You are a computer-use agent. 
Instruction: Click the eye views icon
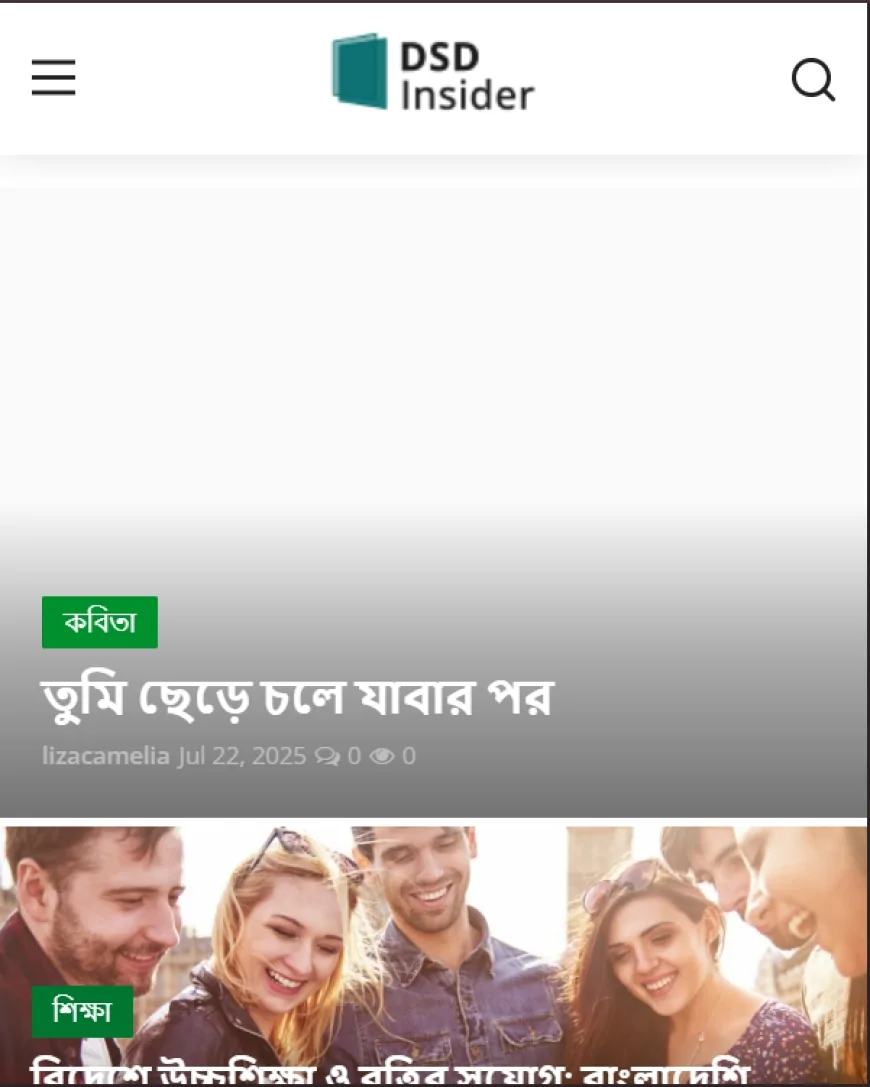pyautogui.click(x=382, y=756)
